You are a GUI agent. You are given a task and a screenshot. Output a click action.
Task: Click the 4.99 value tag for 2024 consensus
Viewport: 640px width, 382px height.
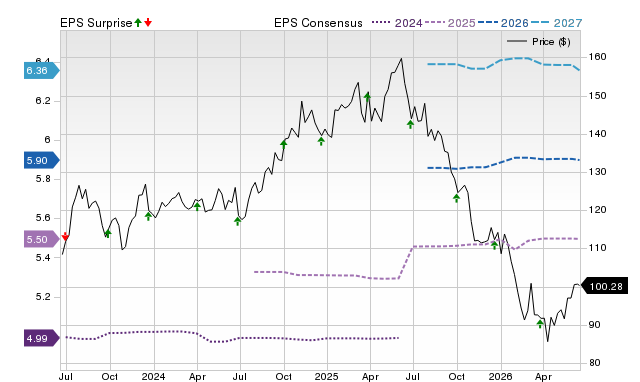pyautogui.click(x=41, y=338)
